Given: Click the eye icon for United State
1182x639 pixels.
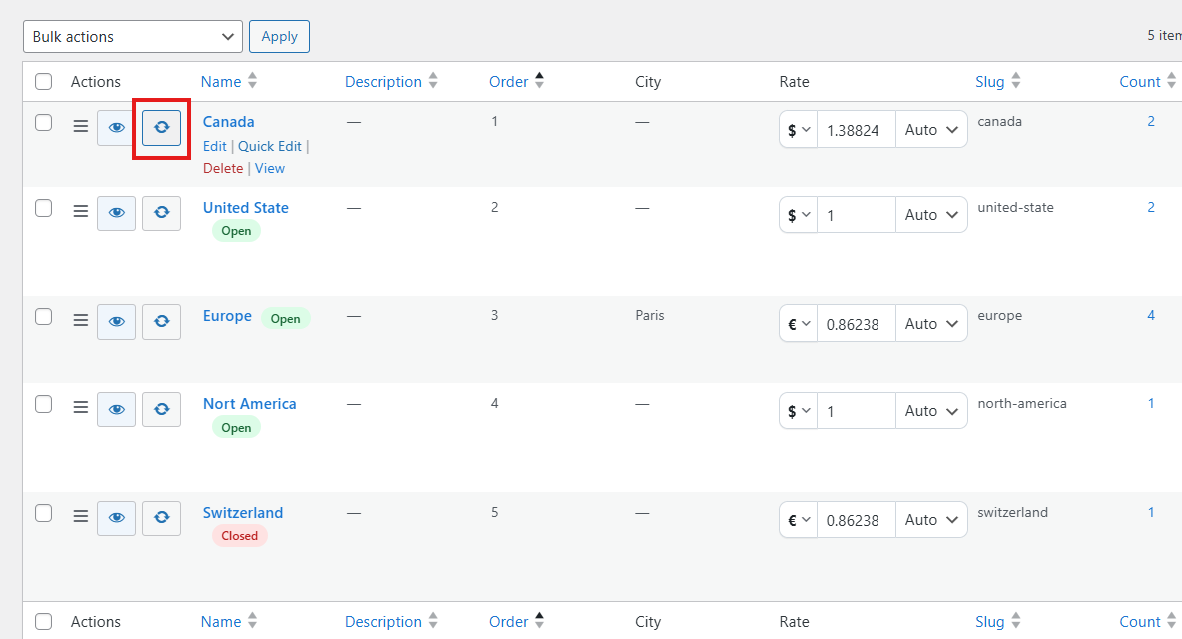Looking at the screenshot, I should click(116, 213).
